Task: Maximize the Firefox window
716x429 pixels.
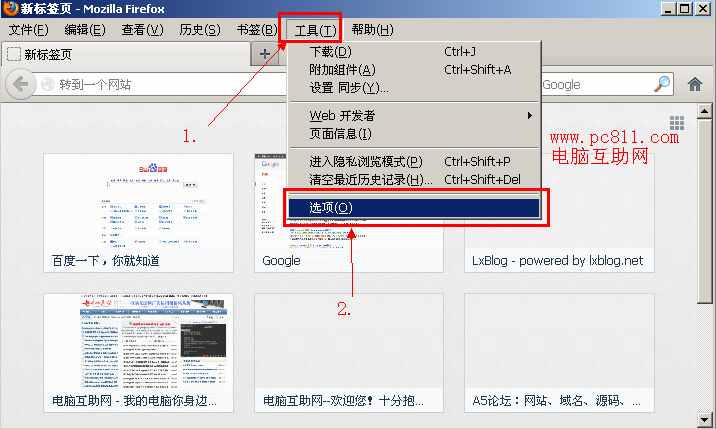Action: pos(684,9)
